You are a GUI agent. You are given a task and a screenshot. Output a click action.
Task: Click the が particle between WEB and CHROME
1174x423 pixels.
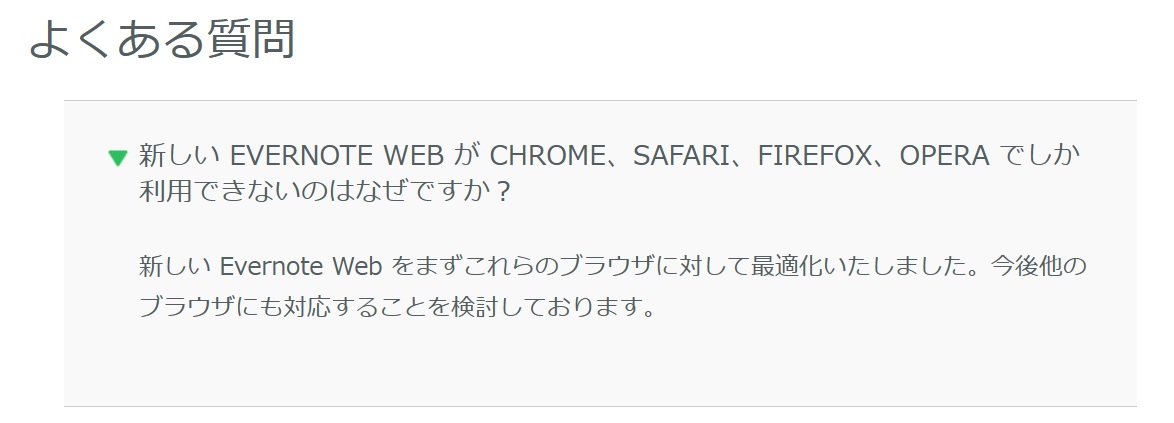point(462,156)
